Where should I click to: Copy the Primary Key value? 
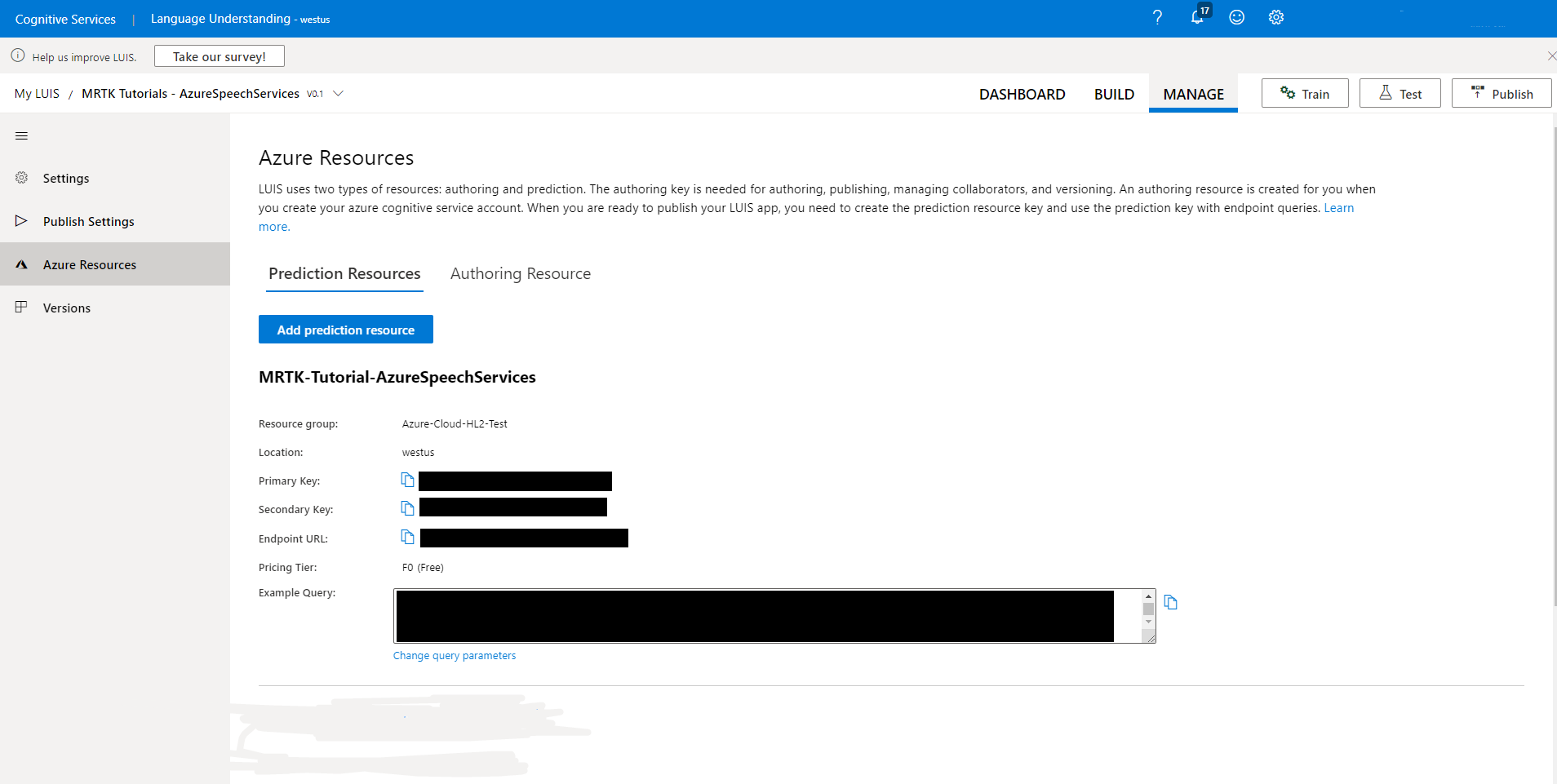[407, 480]
